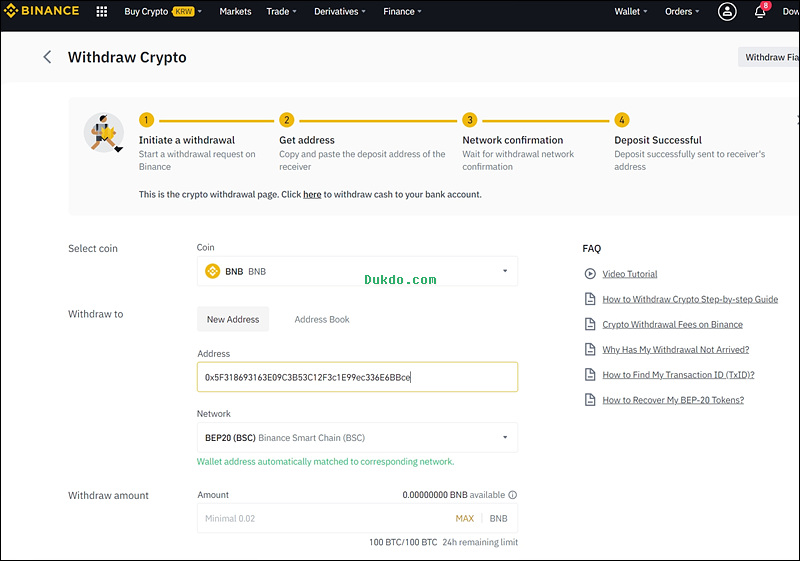Screen dimensions: 800x561
Task: Select the New Address tab
Action: (x=233, y=319)
